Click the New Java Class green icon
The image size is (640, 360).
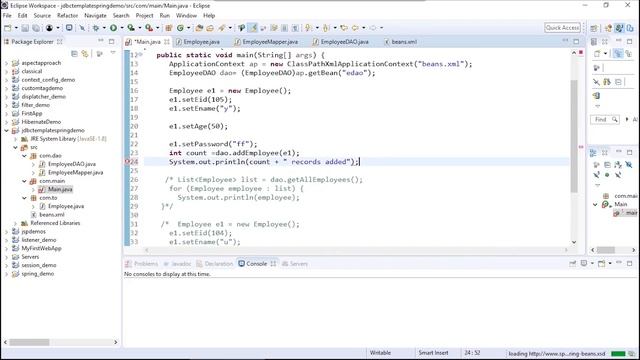coord(180,28)
